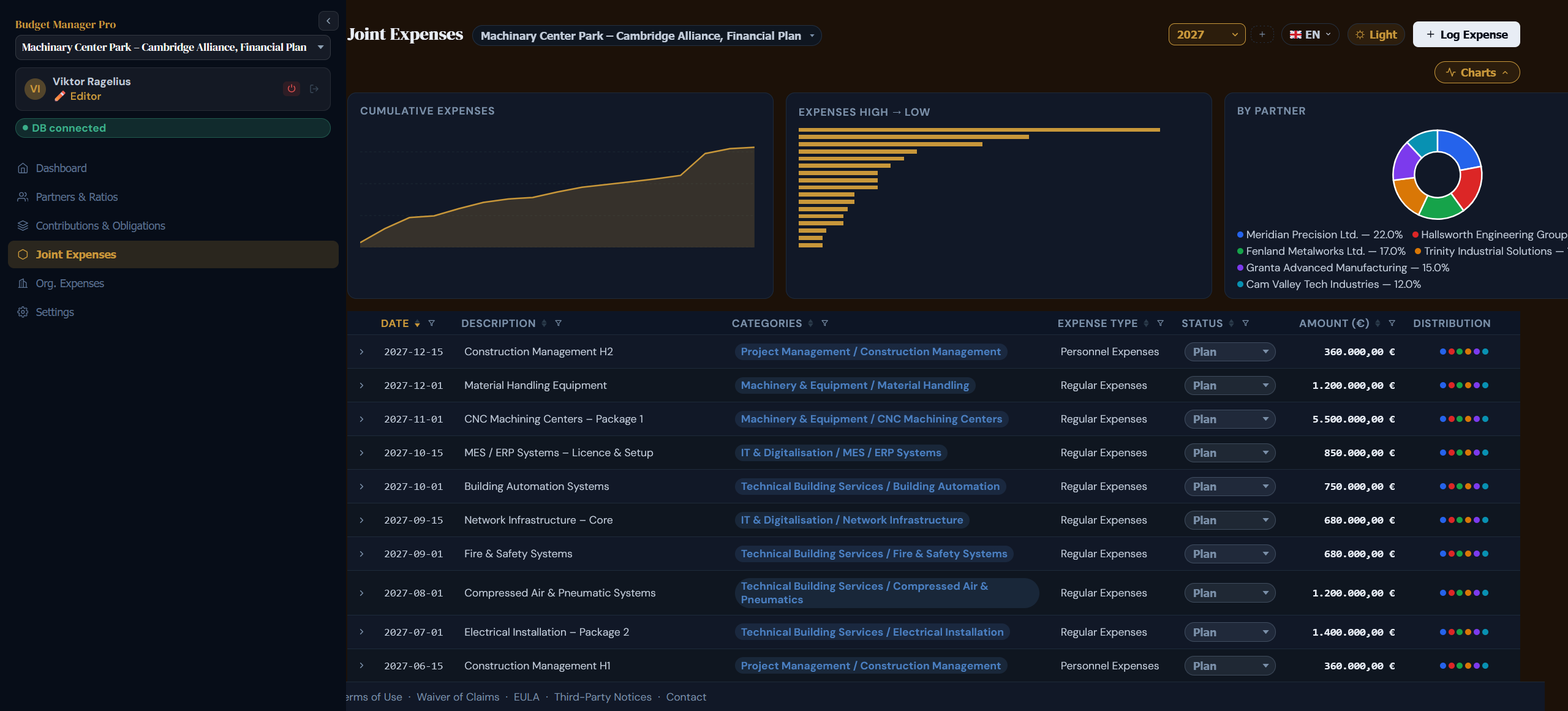This screenshot has height=711, width=1568.
Task: Switch to Light theme
Action: pyautogui.click(x=1376, y=35)
